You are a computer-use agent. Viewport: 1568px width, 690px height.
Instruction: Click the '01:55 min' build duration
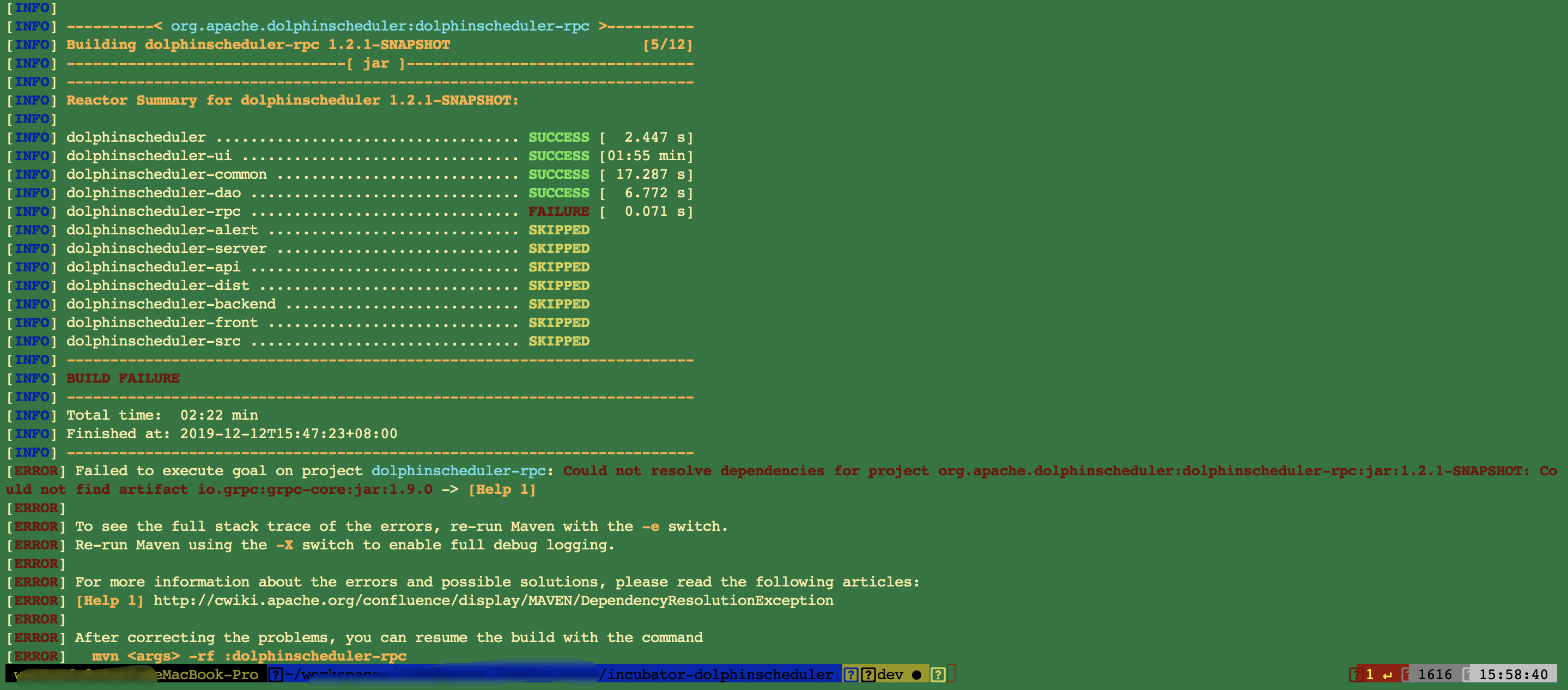[x=646, y=156]
